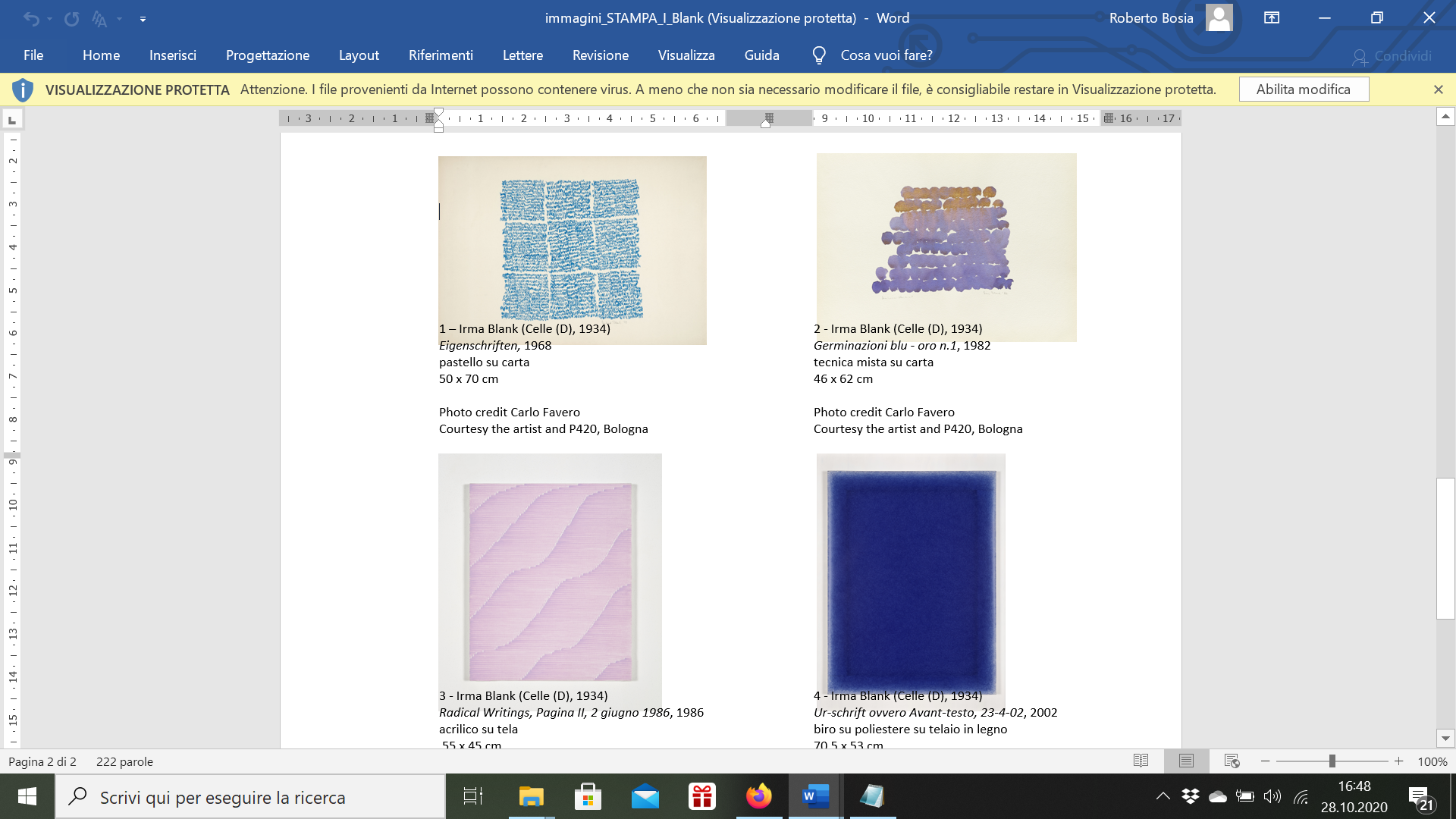Open the Action Center notifications icon
This screenshot has height=819, width=1456.
pyautogui.click(x=1421, y=798)
